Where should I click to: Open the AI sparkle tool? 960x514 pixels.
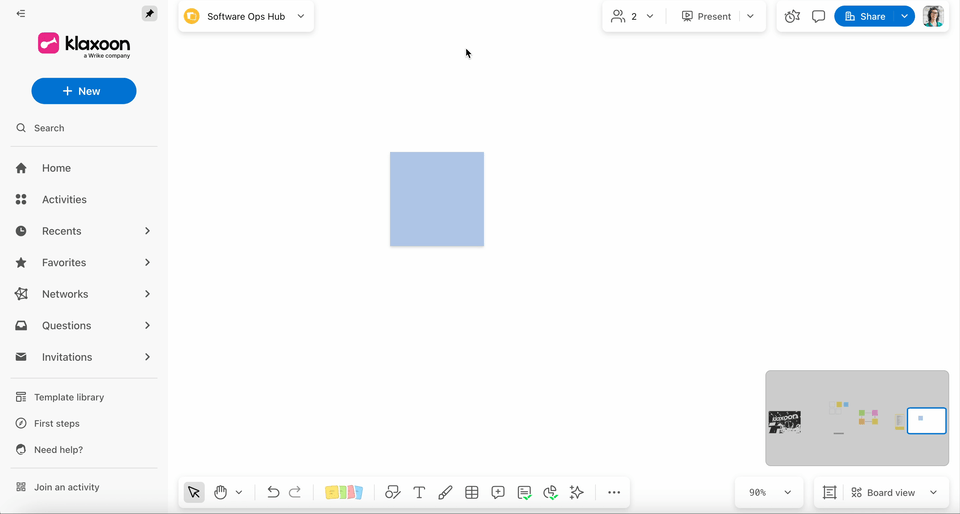click(x=577, y=492)
